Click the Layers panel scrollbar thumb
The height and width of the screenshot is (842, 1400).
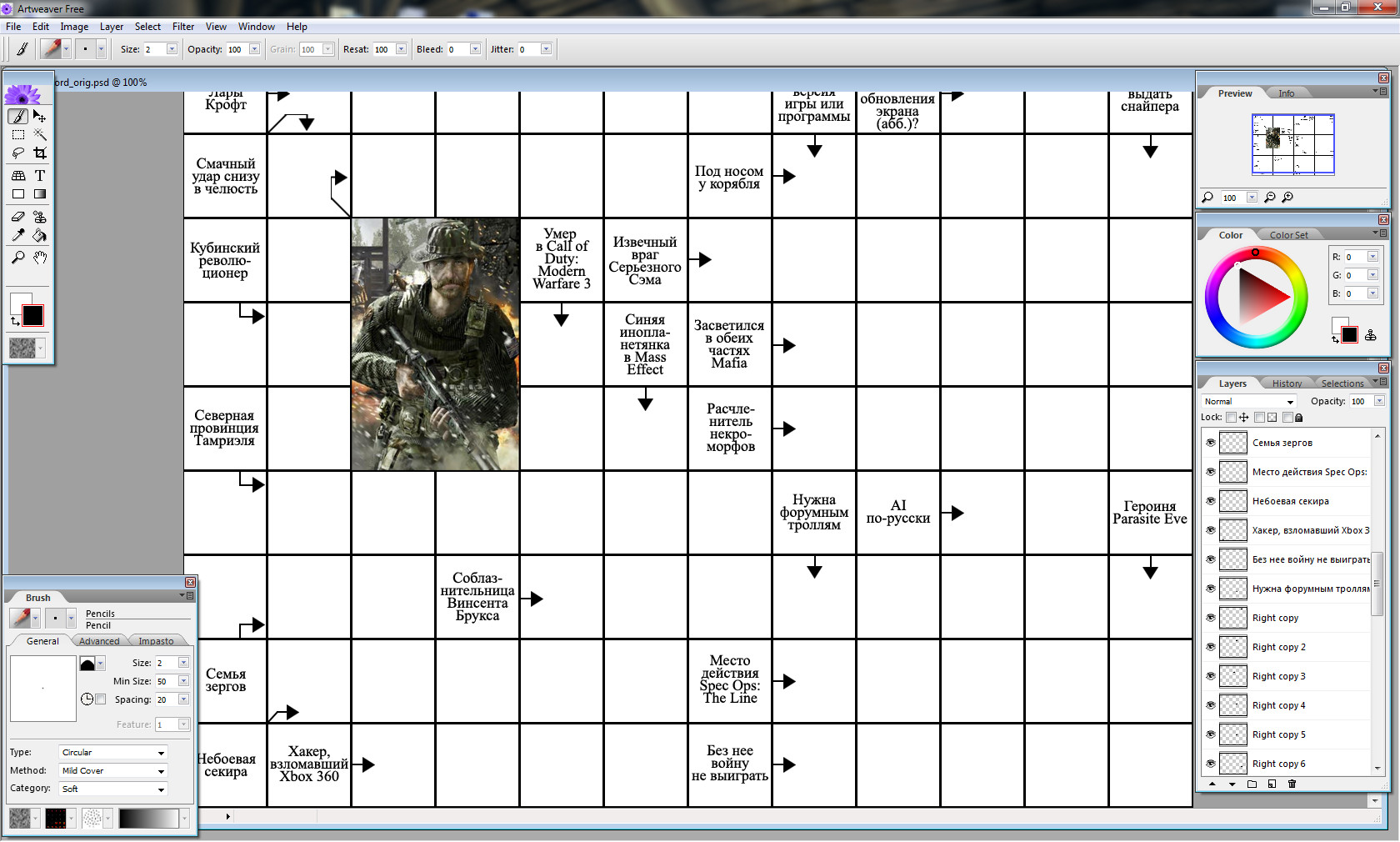coord(1377,584)
